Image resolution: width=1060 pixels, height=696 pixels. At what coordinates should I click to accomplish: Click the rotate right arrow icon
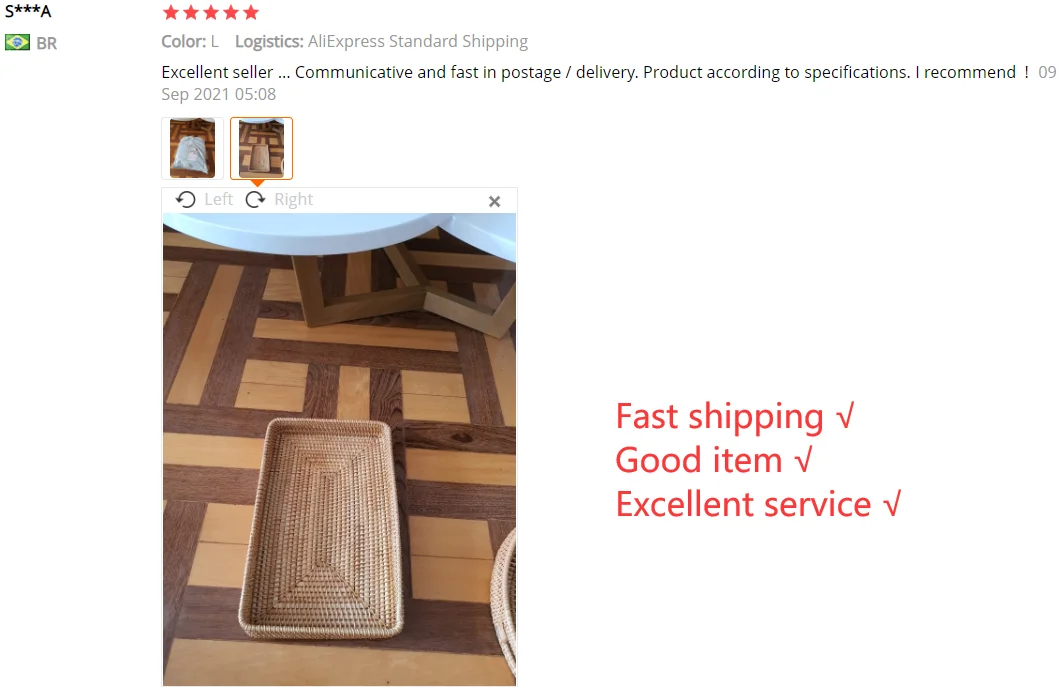pos(255,199)
